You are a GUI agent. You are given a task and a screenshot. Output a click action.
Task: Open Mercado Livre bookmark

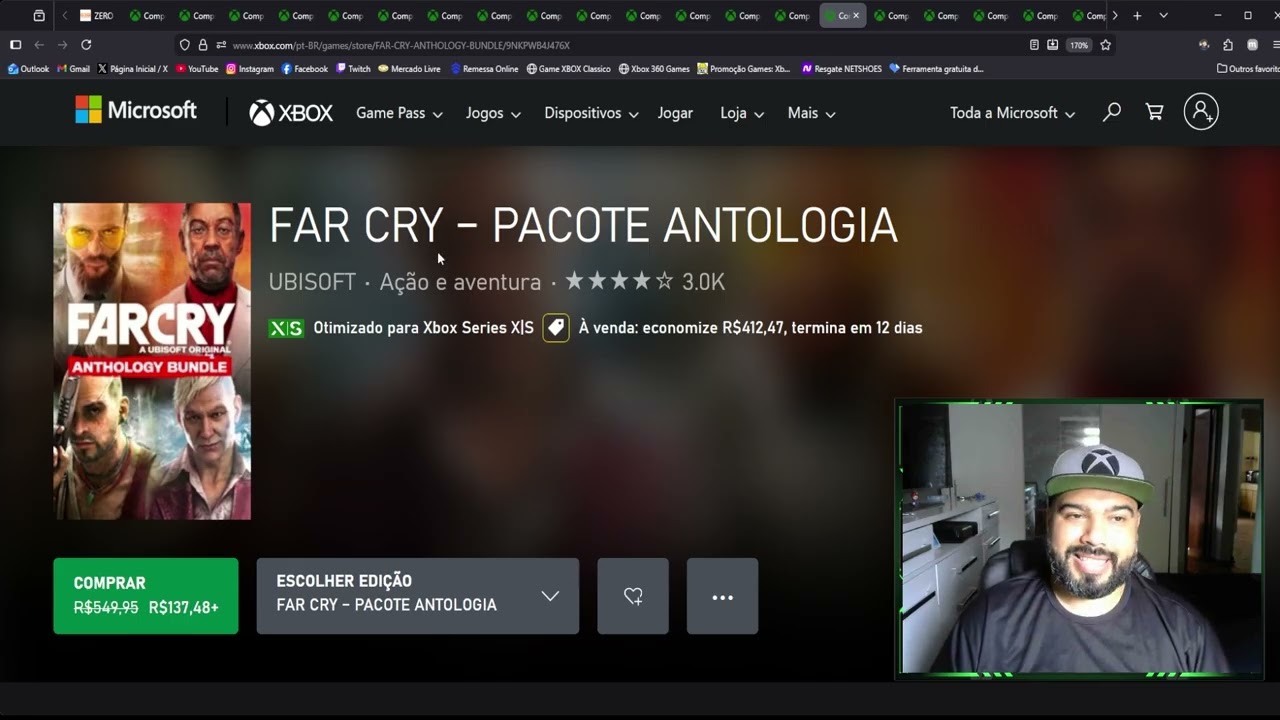(x=409, y=69)
